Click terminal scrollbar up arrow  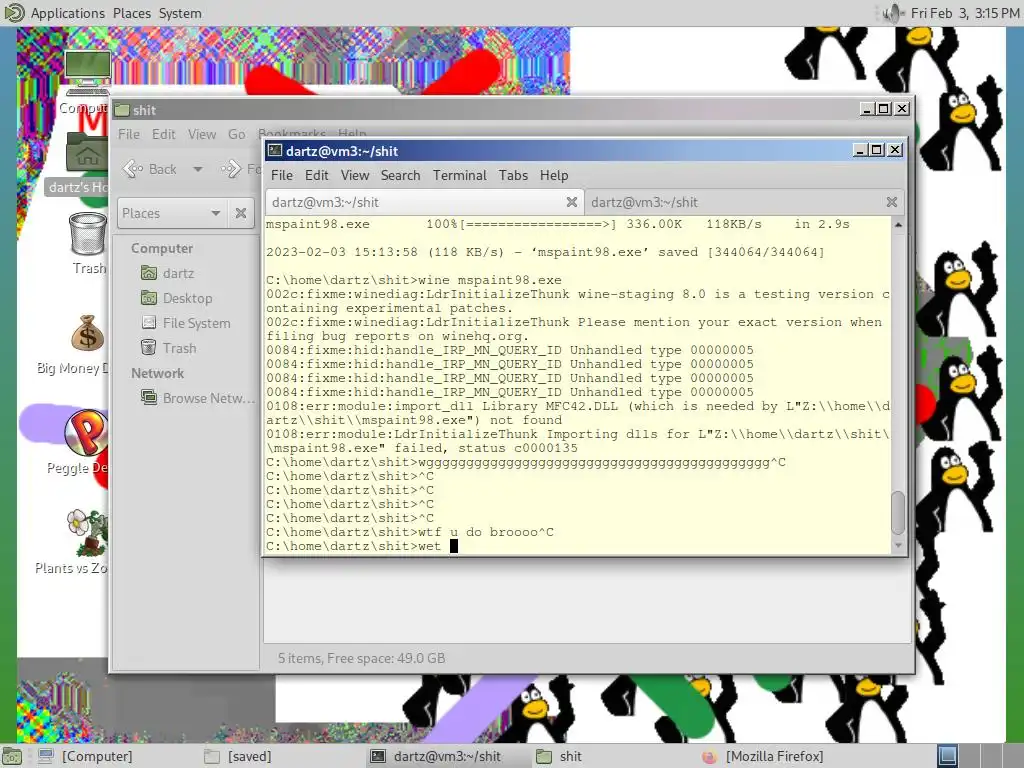tap(899, 225)
